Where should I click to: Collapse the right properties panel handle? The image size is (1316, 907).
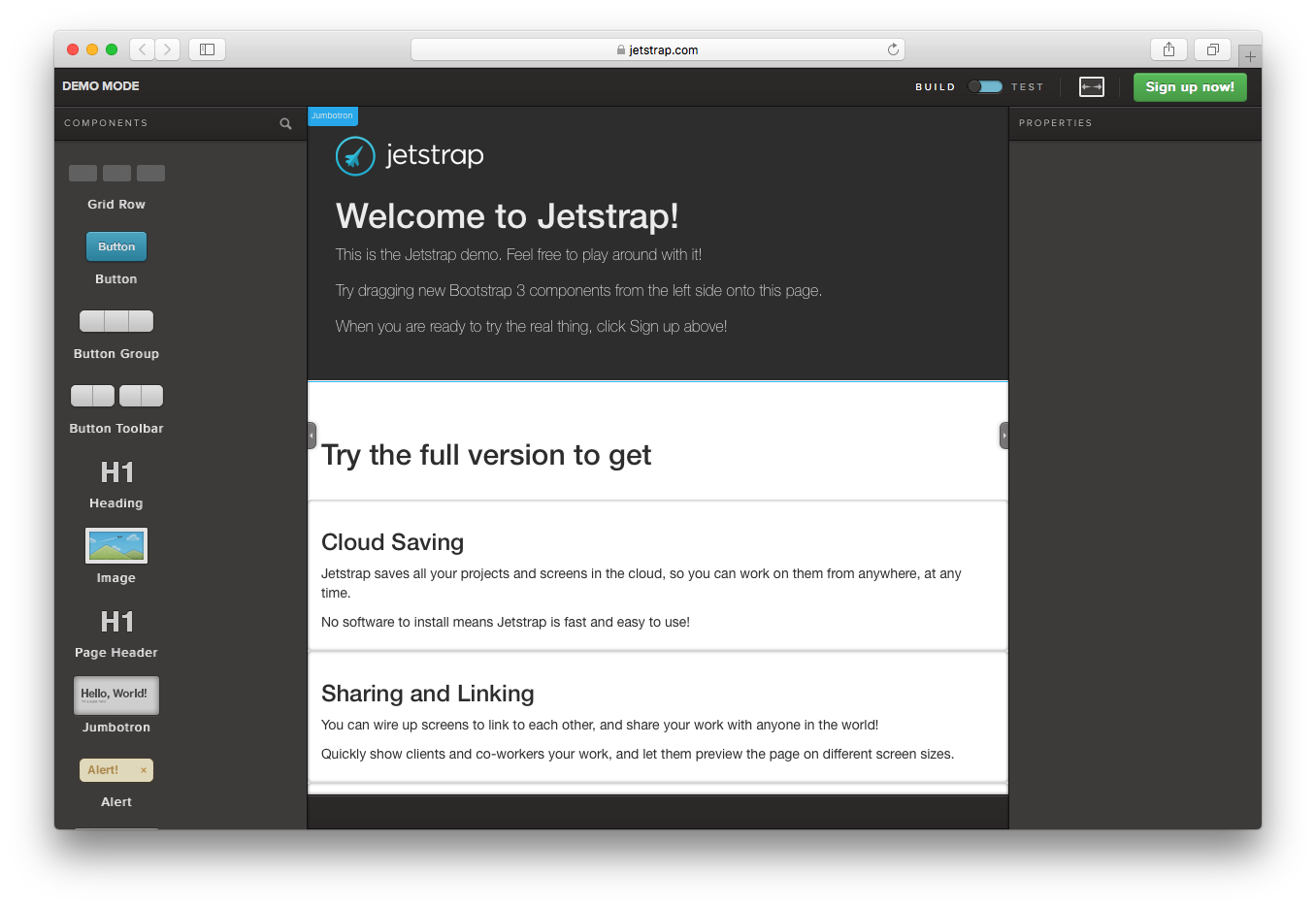[1003, 436]
